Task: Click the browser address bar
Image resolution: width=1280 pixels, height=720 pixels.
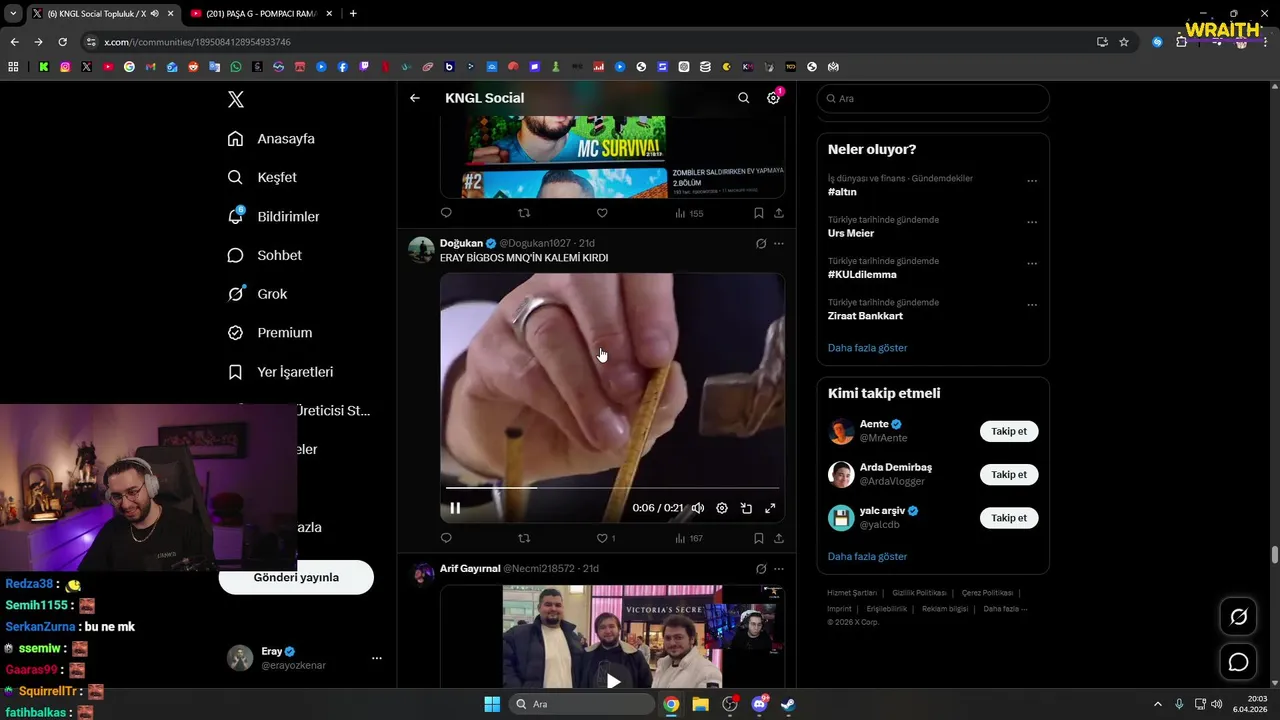Action: point(590,42)
